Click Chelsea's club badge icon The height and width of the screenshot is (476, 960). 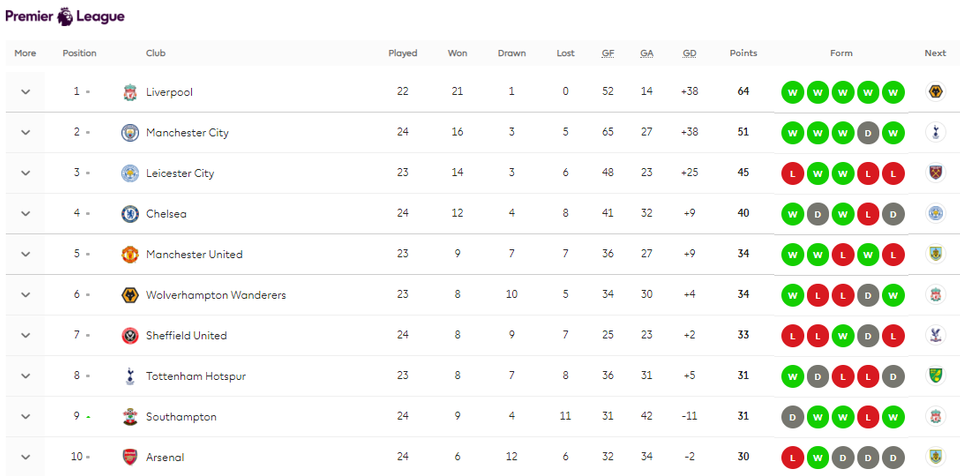pyautogui.click(x=130, y=214)
